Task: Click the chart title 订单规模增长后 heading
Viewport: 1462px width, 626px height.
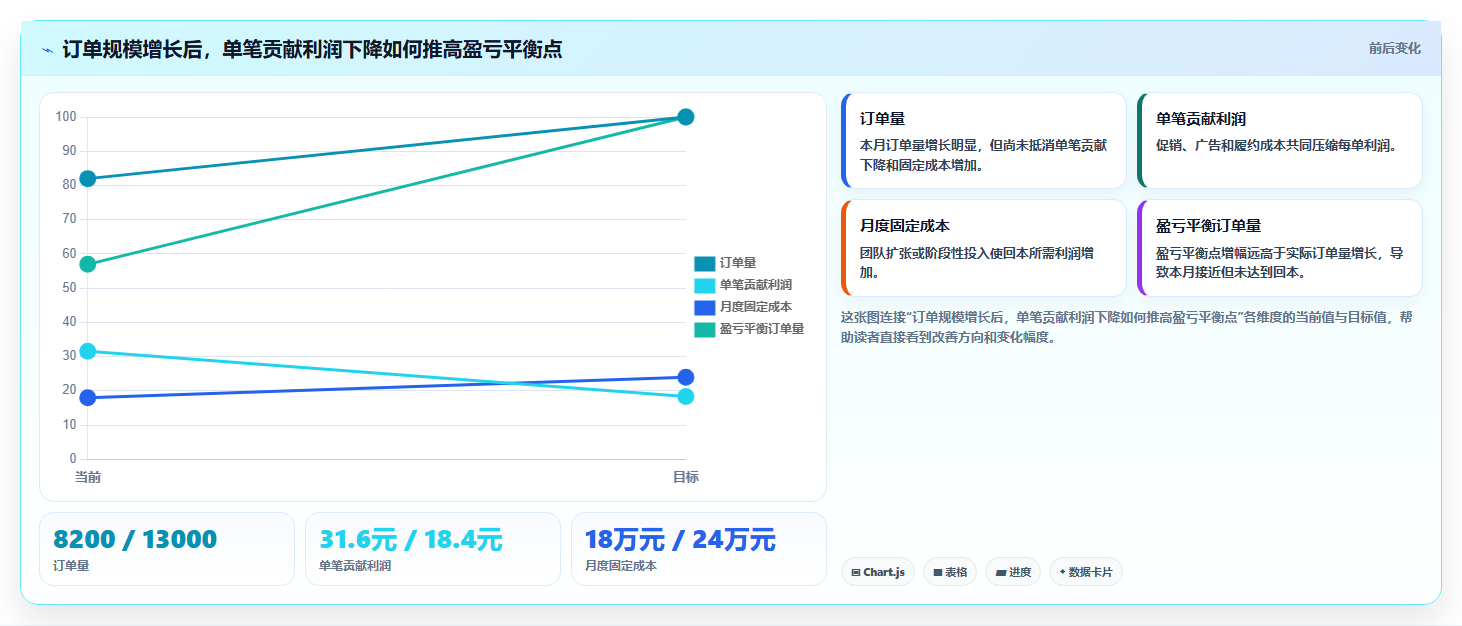Action: pos(312,49)
